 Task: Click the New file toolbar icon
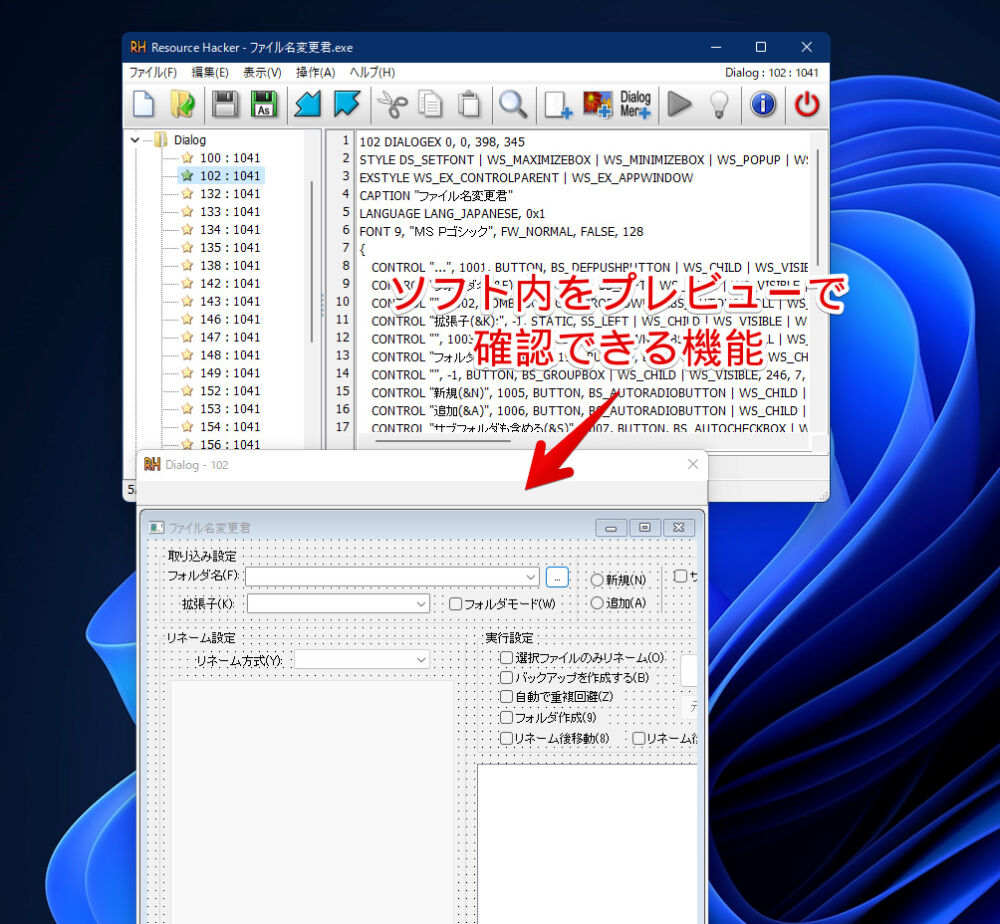point(143,104)
